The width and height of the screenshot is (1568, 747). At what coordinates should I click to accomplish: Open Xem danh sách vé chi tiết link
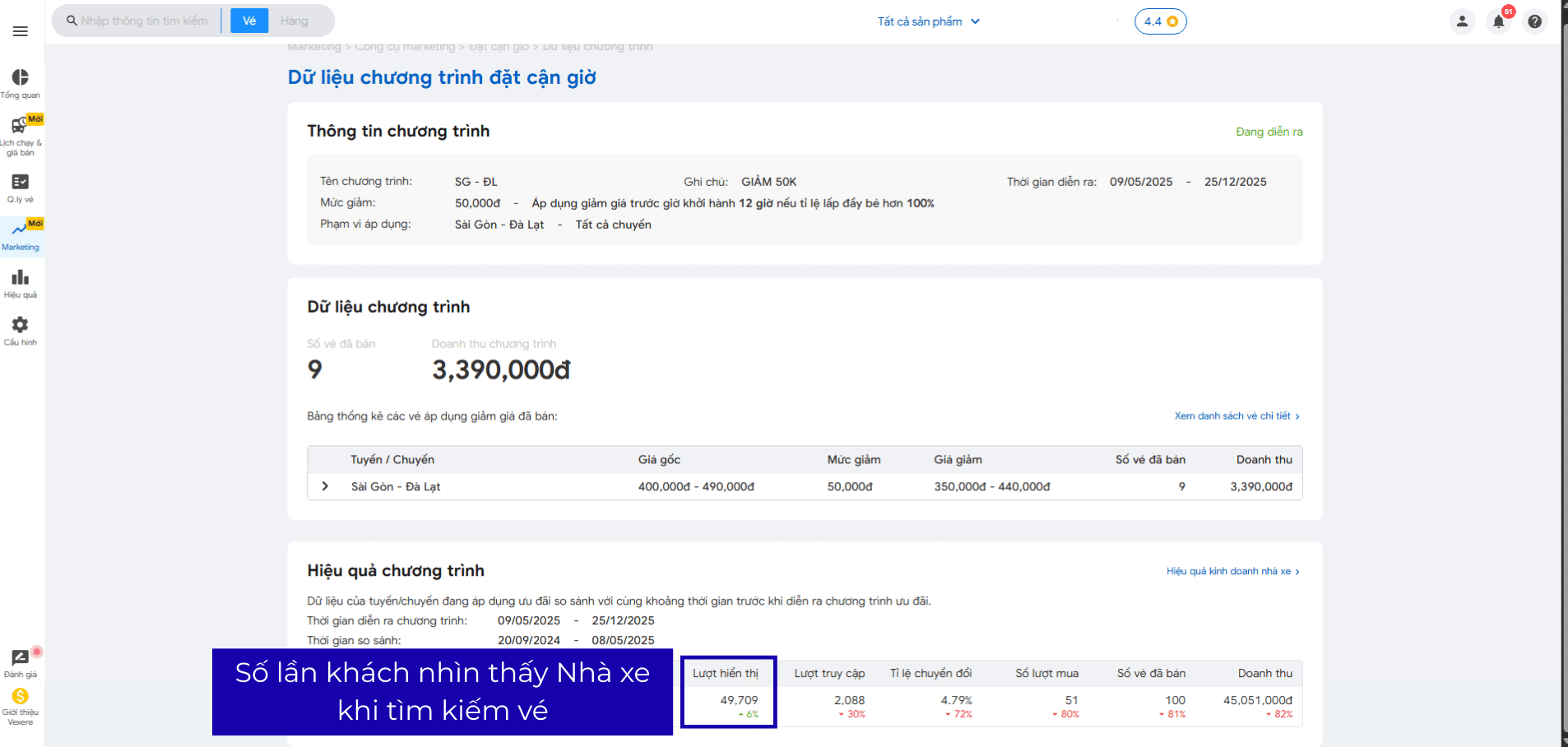[1236, 416]
